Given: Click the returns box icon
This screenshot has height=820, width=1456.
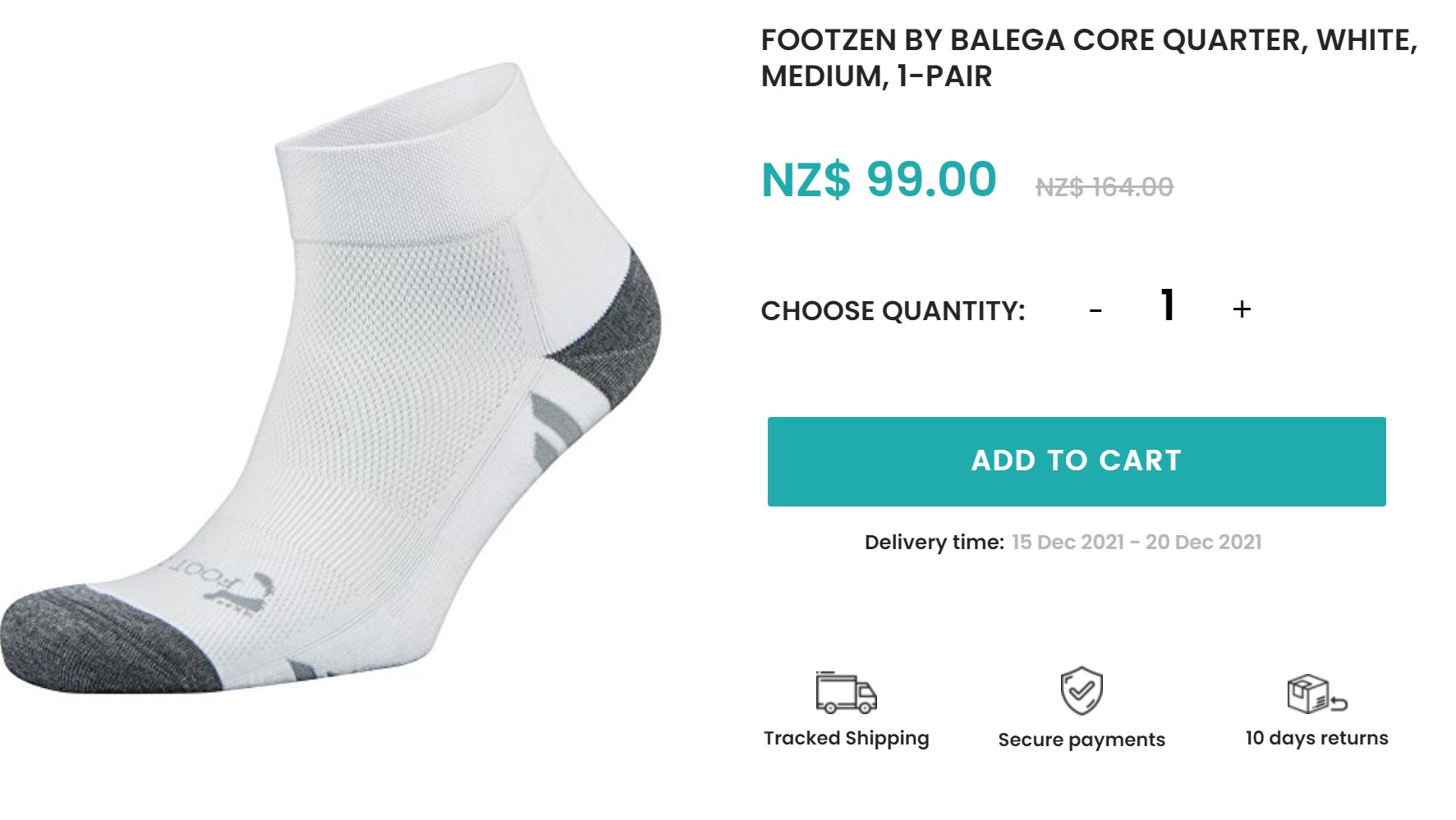Looking at the screenshot, I should pos(1316,694).
